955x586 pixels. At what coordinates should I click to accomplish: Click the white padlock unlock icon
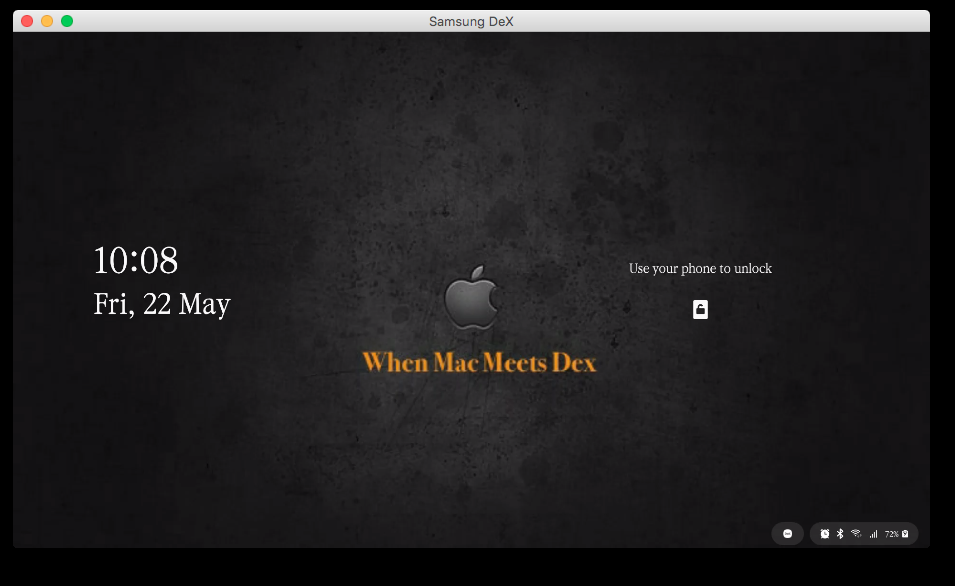point(700,310)
